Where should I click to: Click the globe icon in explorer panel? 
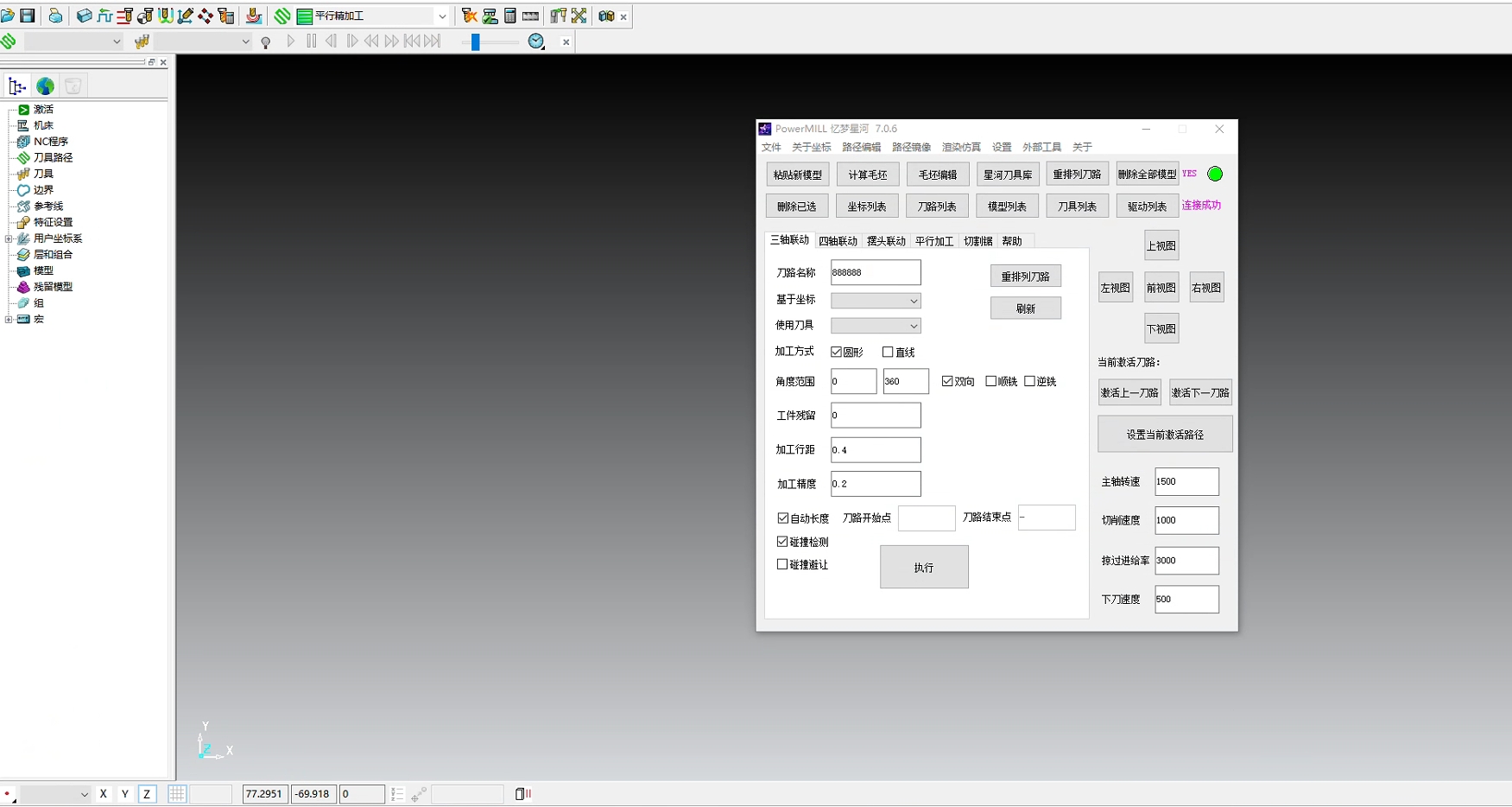coord(45,86)
